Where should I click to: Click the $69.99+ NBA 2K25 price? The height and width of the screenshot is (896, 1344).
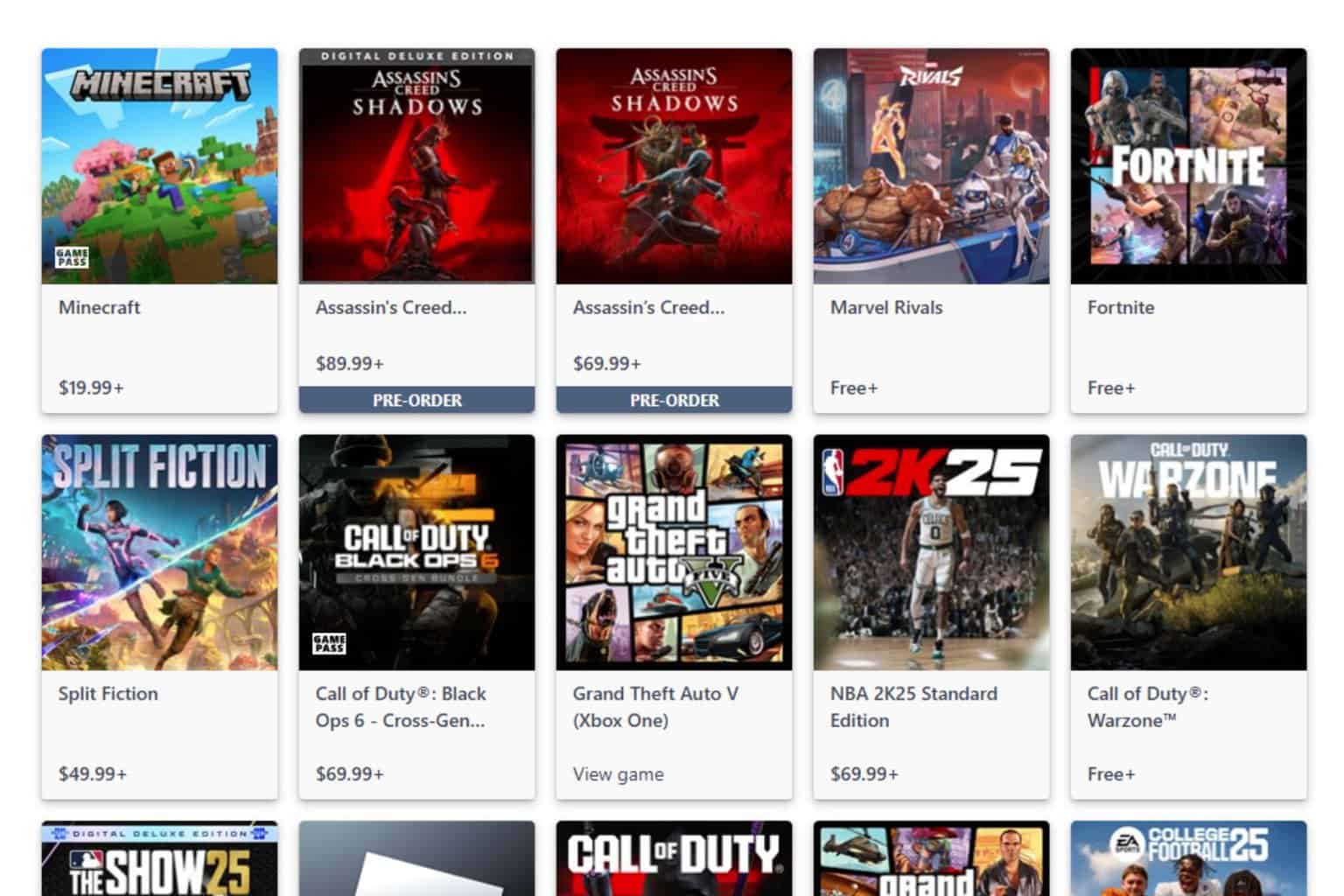pos(864,774)
